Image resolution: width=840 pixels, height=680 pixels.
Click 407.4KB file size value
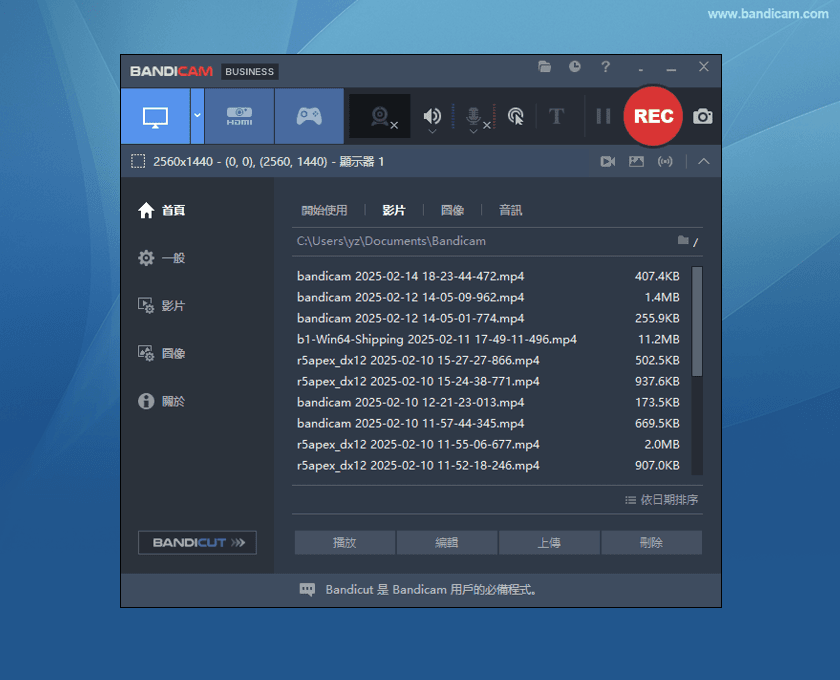(657, 276)
